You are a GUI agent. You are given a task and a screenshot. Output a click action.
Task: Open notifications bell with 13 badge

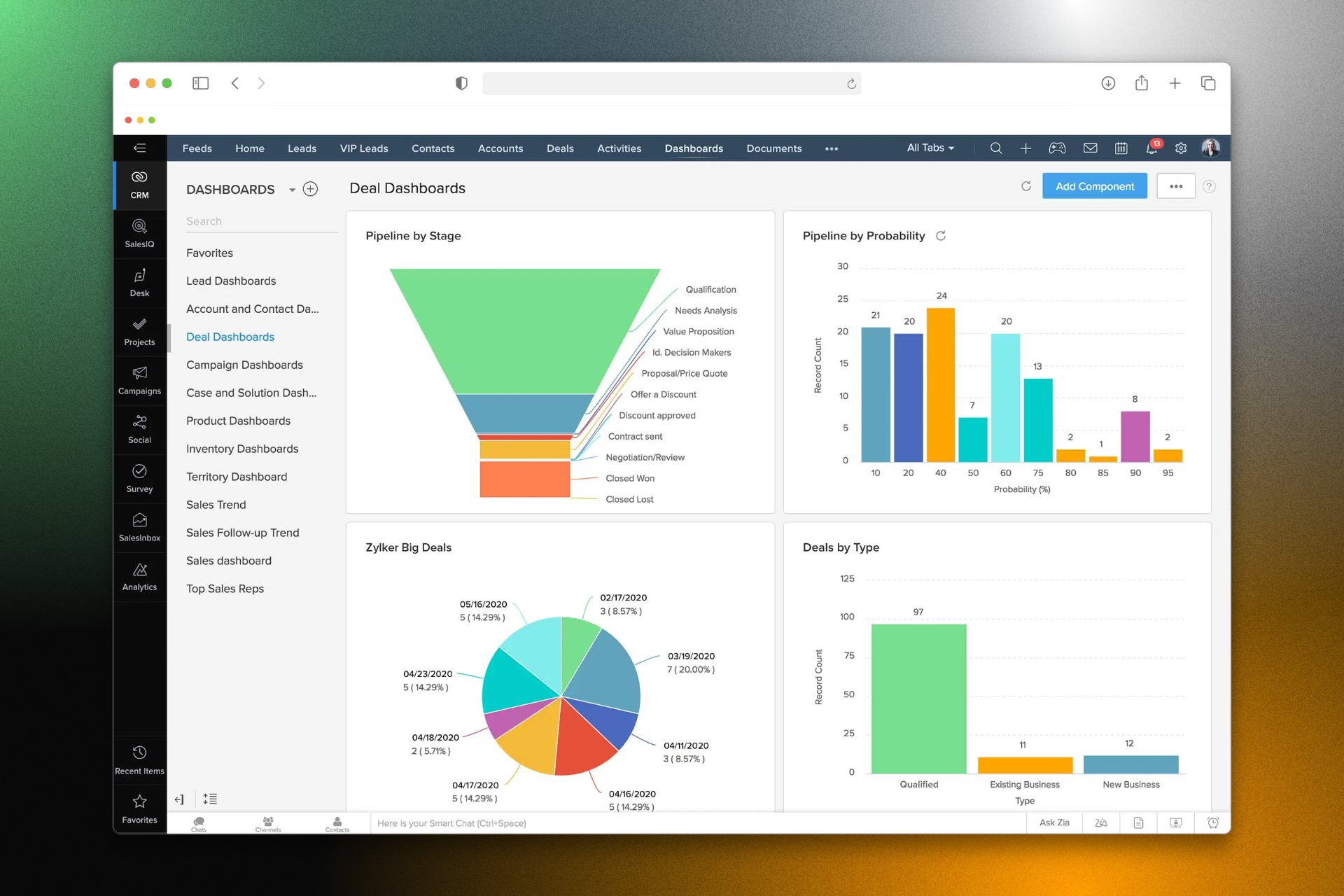pyautogui.click(x=1152, y=147)
